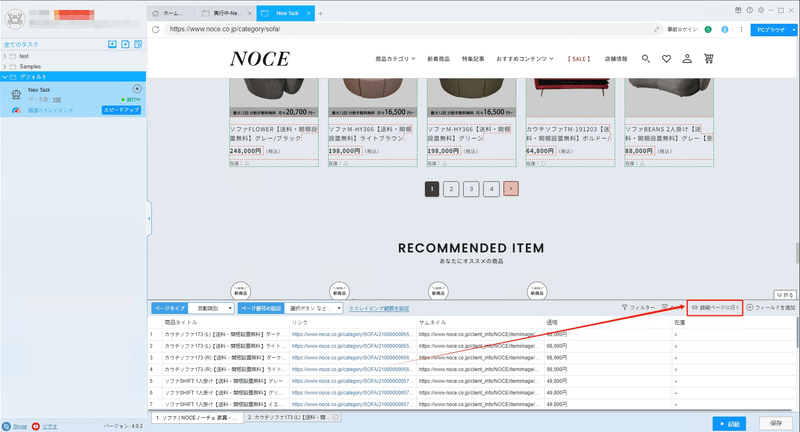Open the ページタイプ 自動識別 dropdown

point(211,308)
